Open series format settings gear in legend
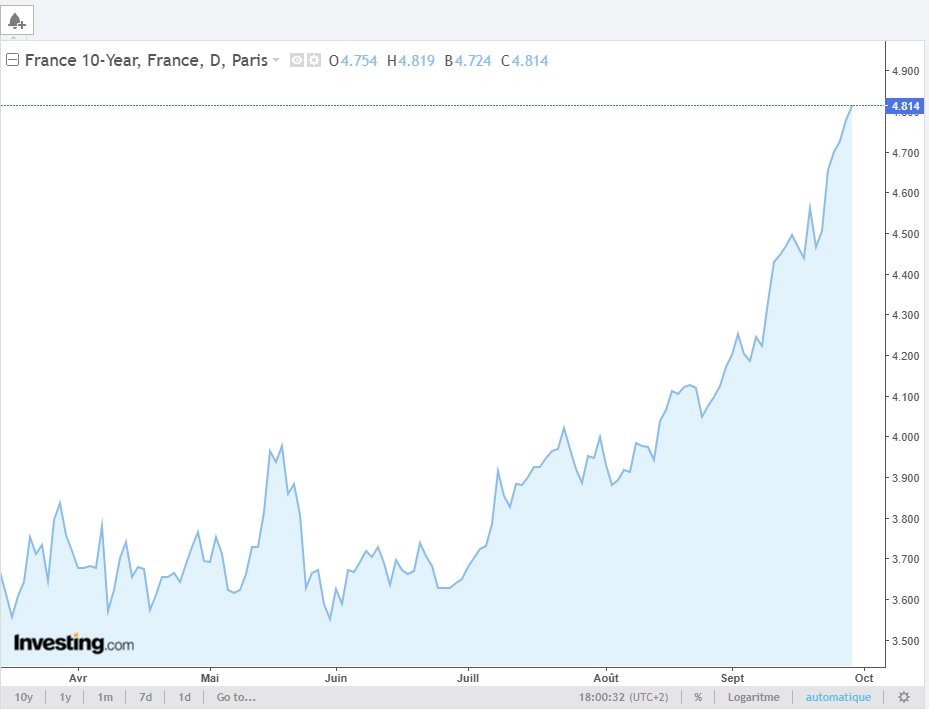This screenshot has height=709, width=929. point(314,60)
